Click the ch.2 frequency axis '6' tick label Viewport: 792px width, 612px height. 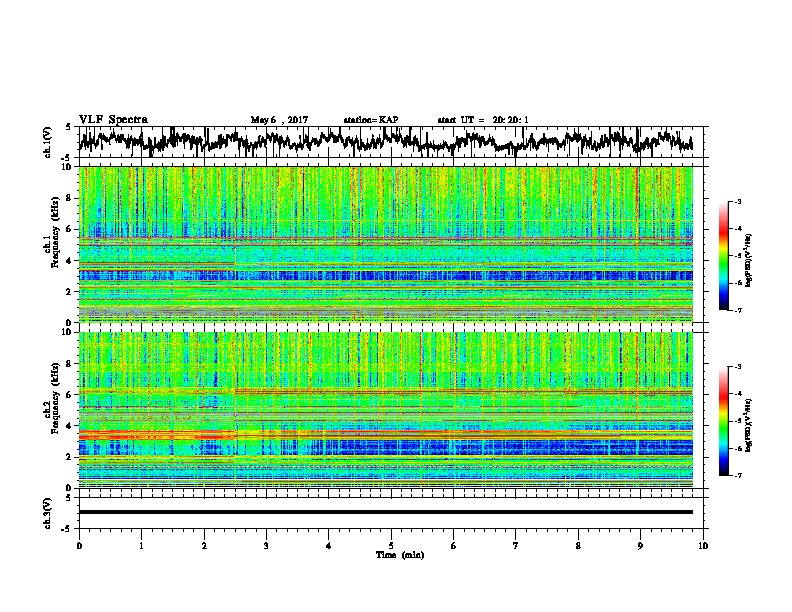point(70,395)
